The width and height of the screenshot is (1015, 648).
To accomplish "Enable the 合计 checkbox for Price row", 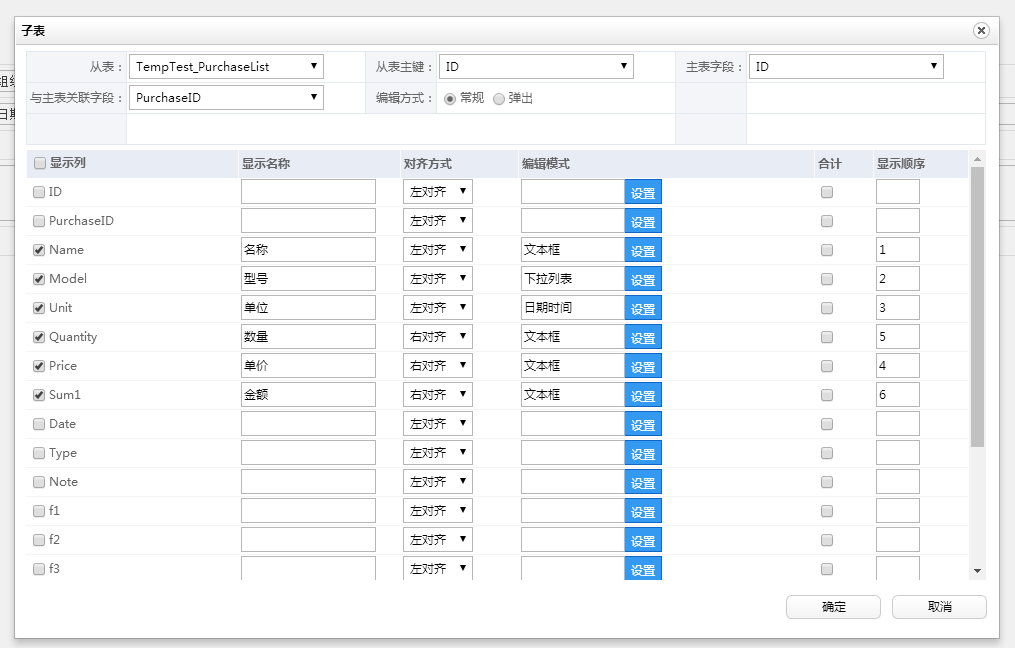I will 827,365.
